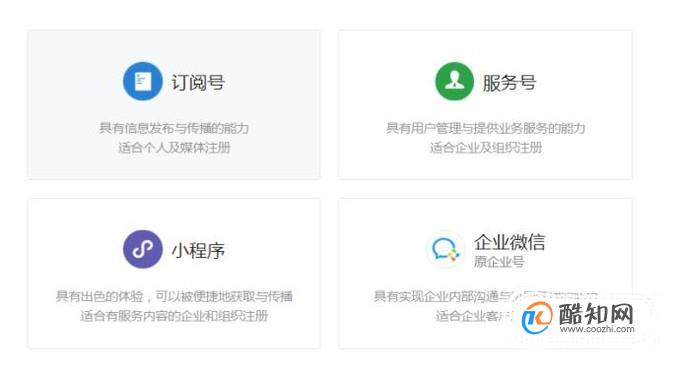Click the blue 订阅号 document icon
This screenshot has width=682, height=372.
[143, 81]
